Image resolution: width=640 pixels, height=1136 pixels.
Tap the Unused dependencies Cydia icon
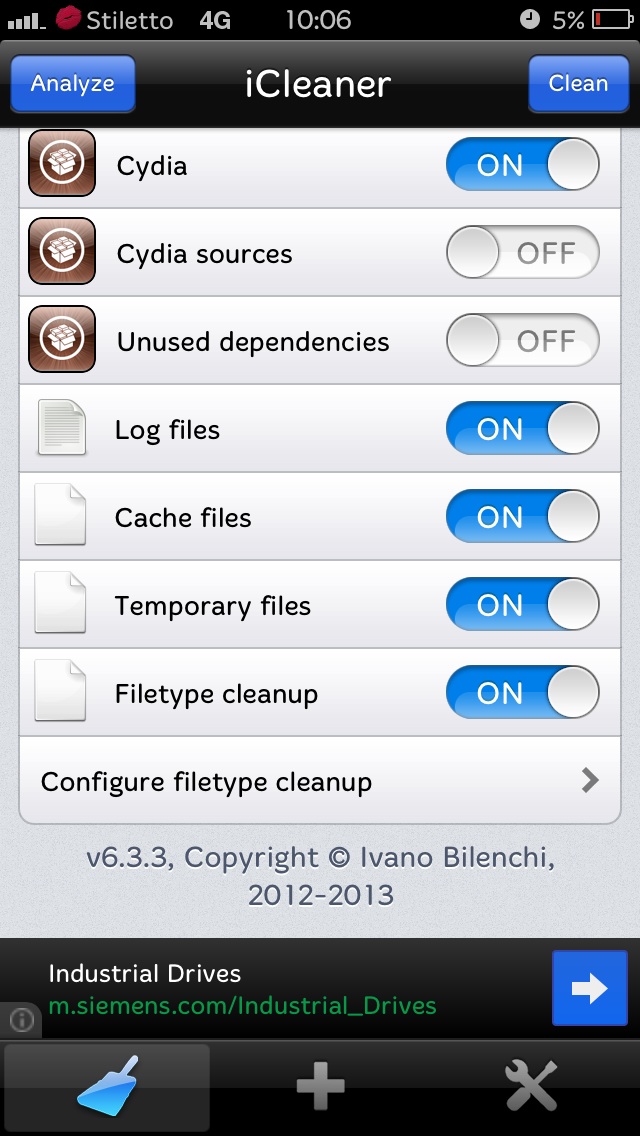tap(62, 339)
